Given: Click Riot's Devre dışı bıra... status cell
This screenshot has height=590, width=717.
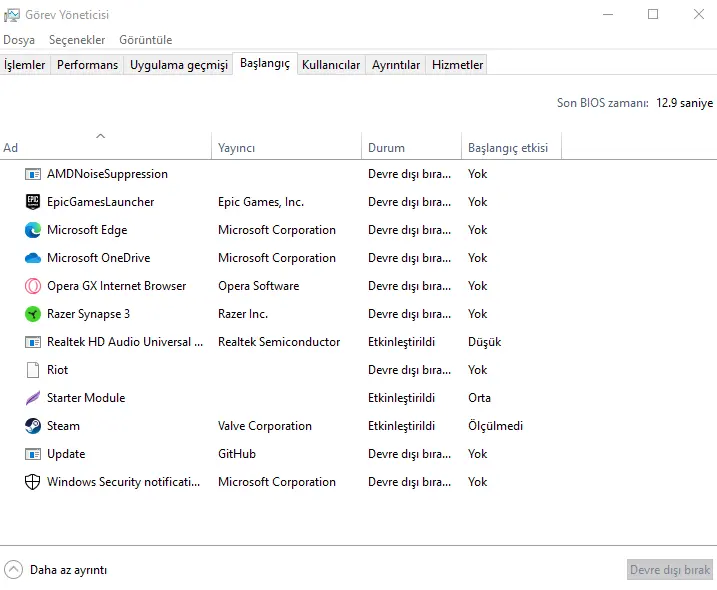Looking at the screenshot, I should point(409,370).
